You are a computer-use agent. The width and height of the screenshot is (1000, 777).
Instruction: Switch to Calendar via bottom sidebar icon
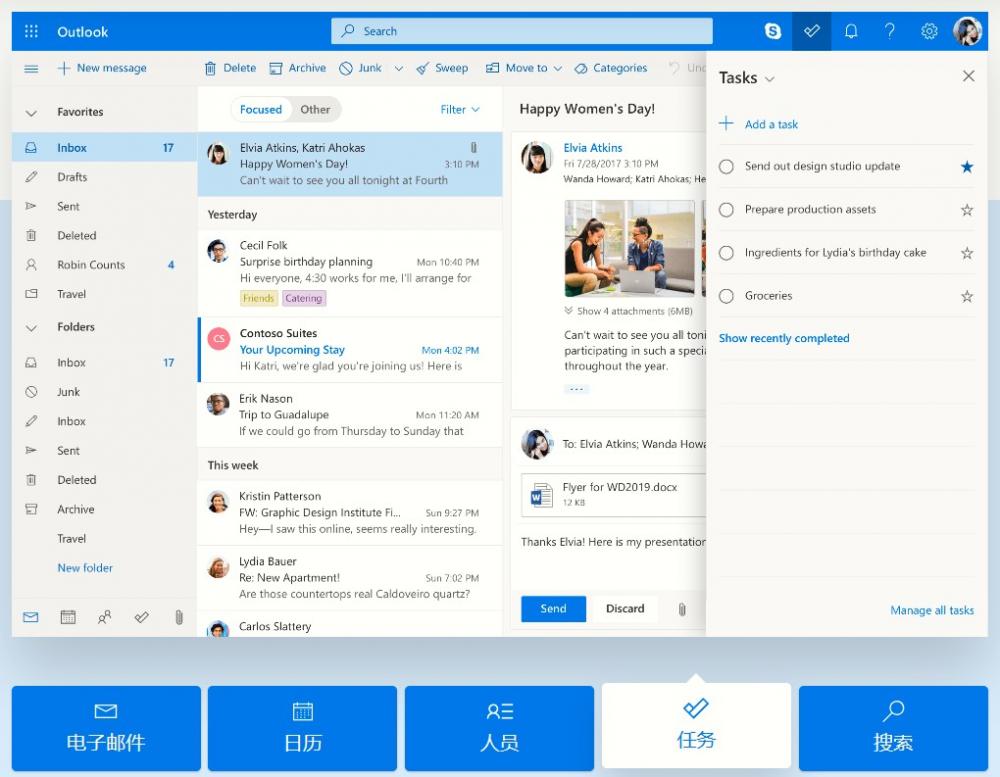click(68, 617)
